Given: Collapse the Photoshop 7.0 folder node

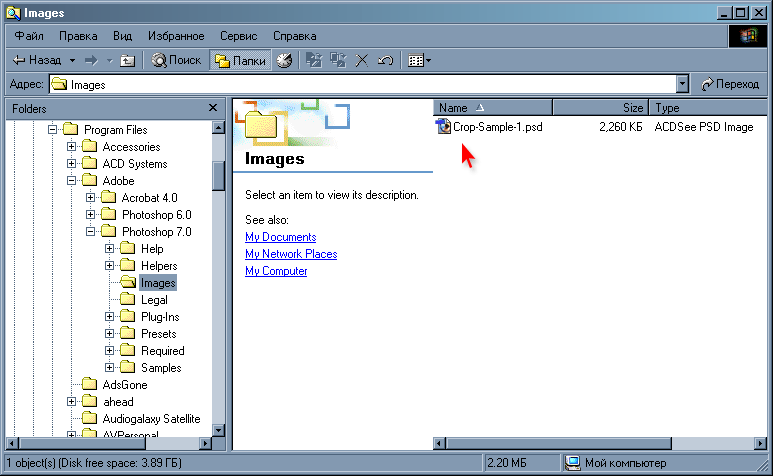Looking at the screenshot, I should pos(90,232).
